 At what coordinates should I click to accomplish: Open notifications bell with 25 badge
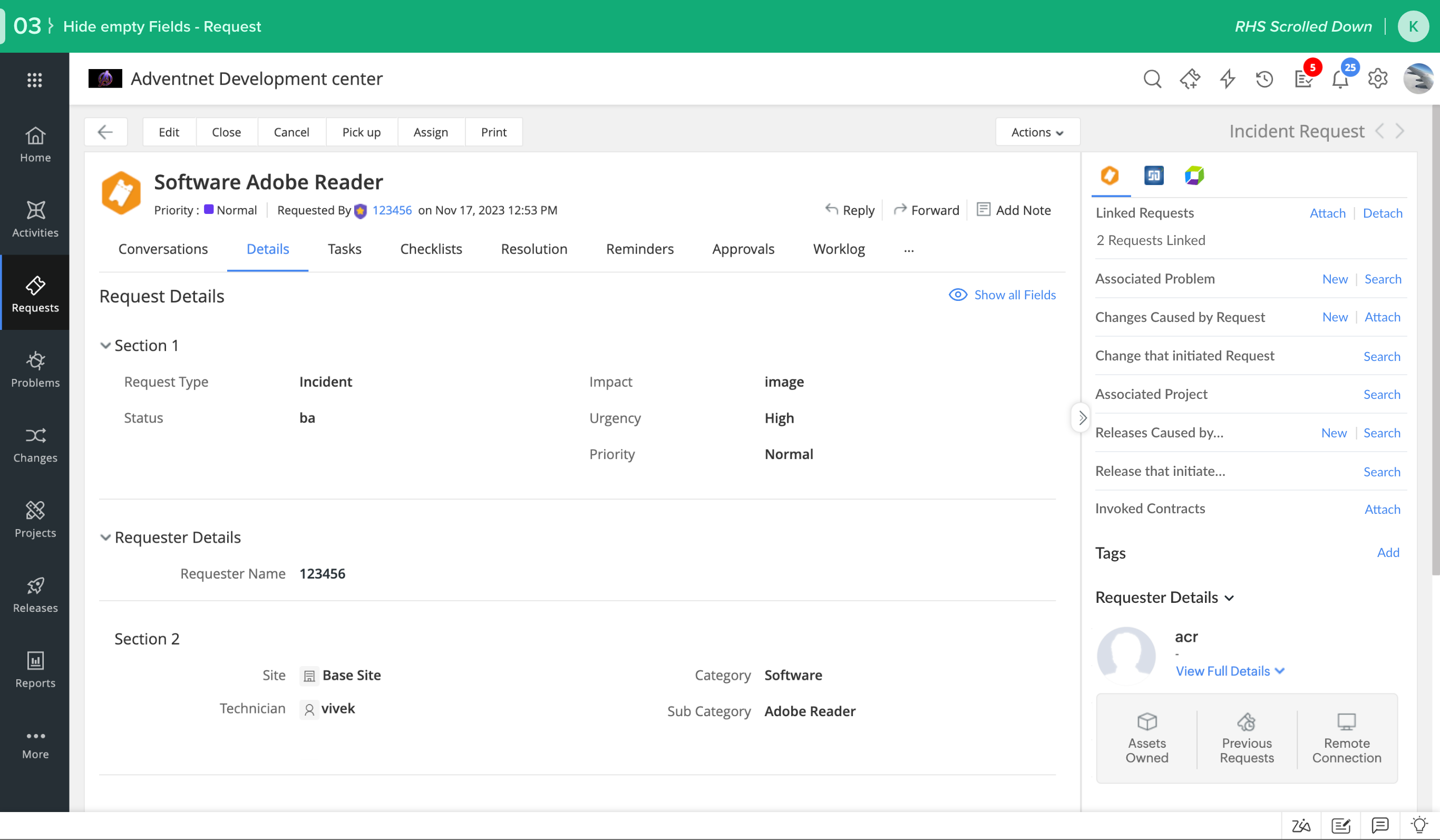[x=1340, y=79]
